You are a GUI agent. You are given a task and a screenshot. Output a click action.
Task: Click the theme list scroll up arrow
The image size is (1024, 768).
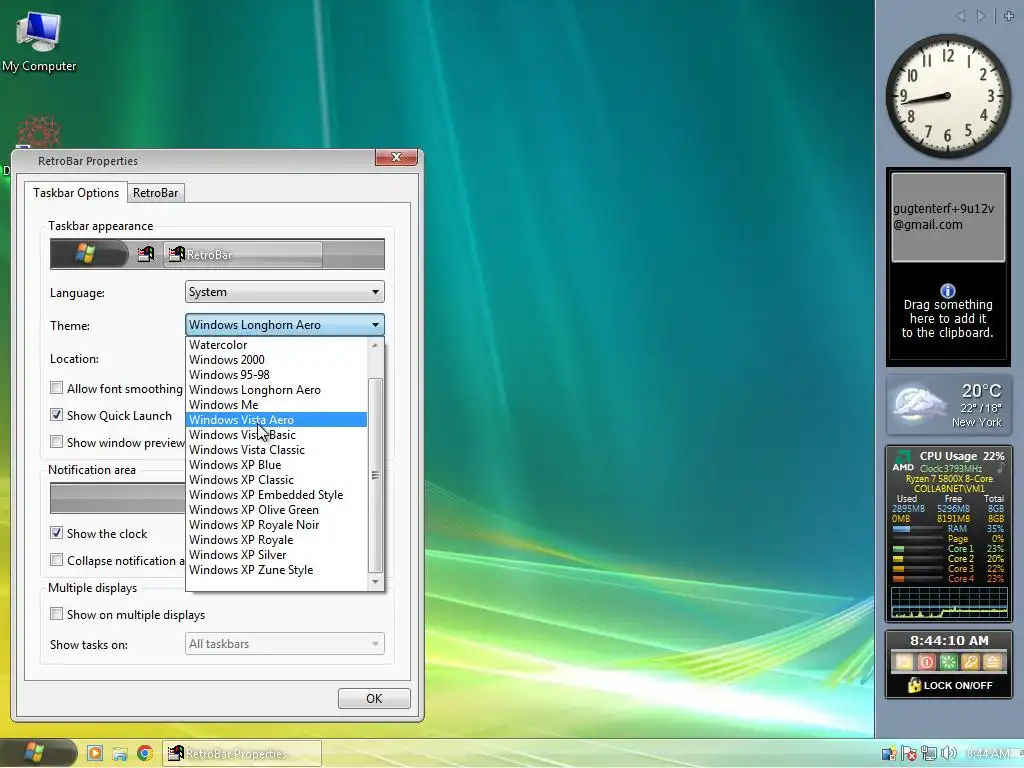375,345
